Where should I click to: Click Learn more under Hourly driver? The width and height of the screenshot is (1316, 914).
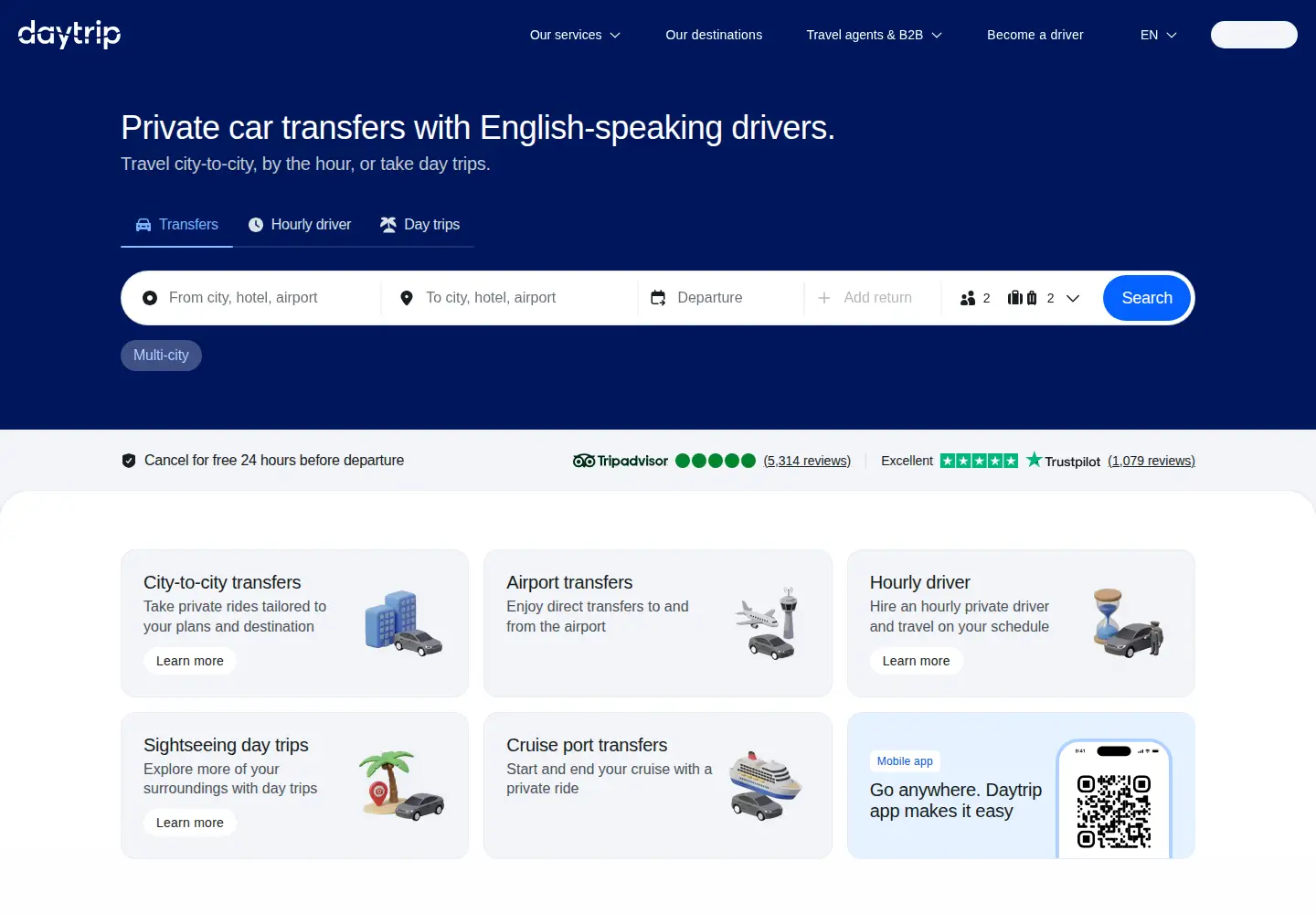(916, 661)
